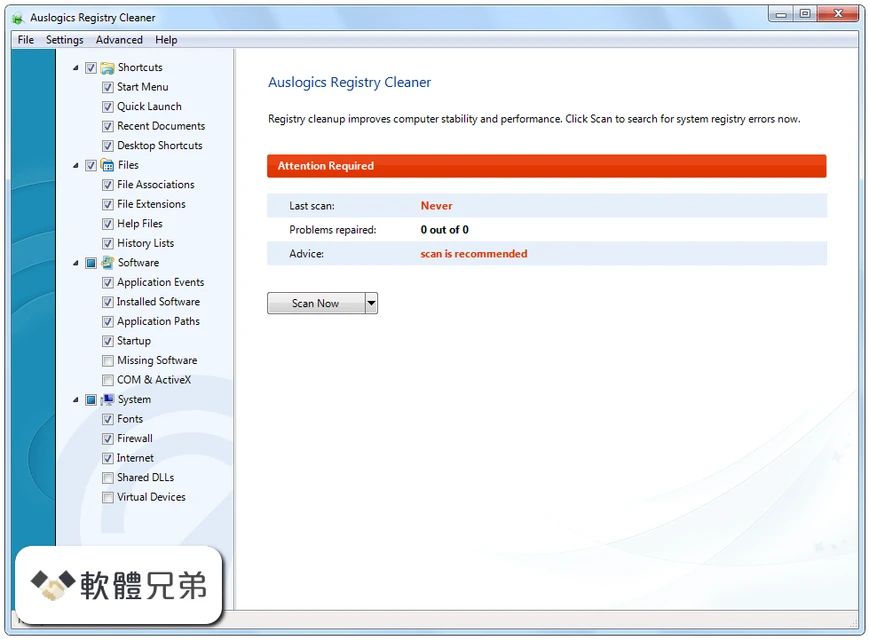Open the File menu
The height and width of the screenshot is (640, 869).
point(25,40)
